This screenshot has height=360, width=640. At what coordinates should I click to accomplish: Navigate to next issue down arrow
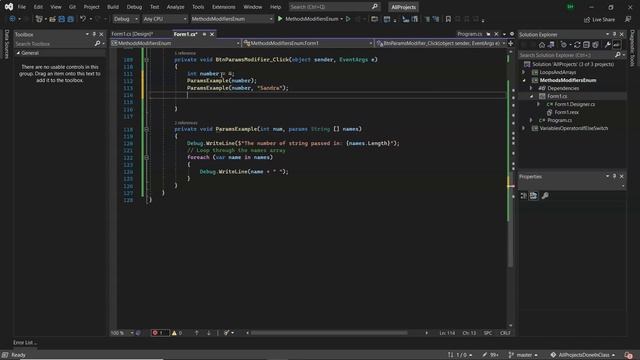209,333
